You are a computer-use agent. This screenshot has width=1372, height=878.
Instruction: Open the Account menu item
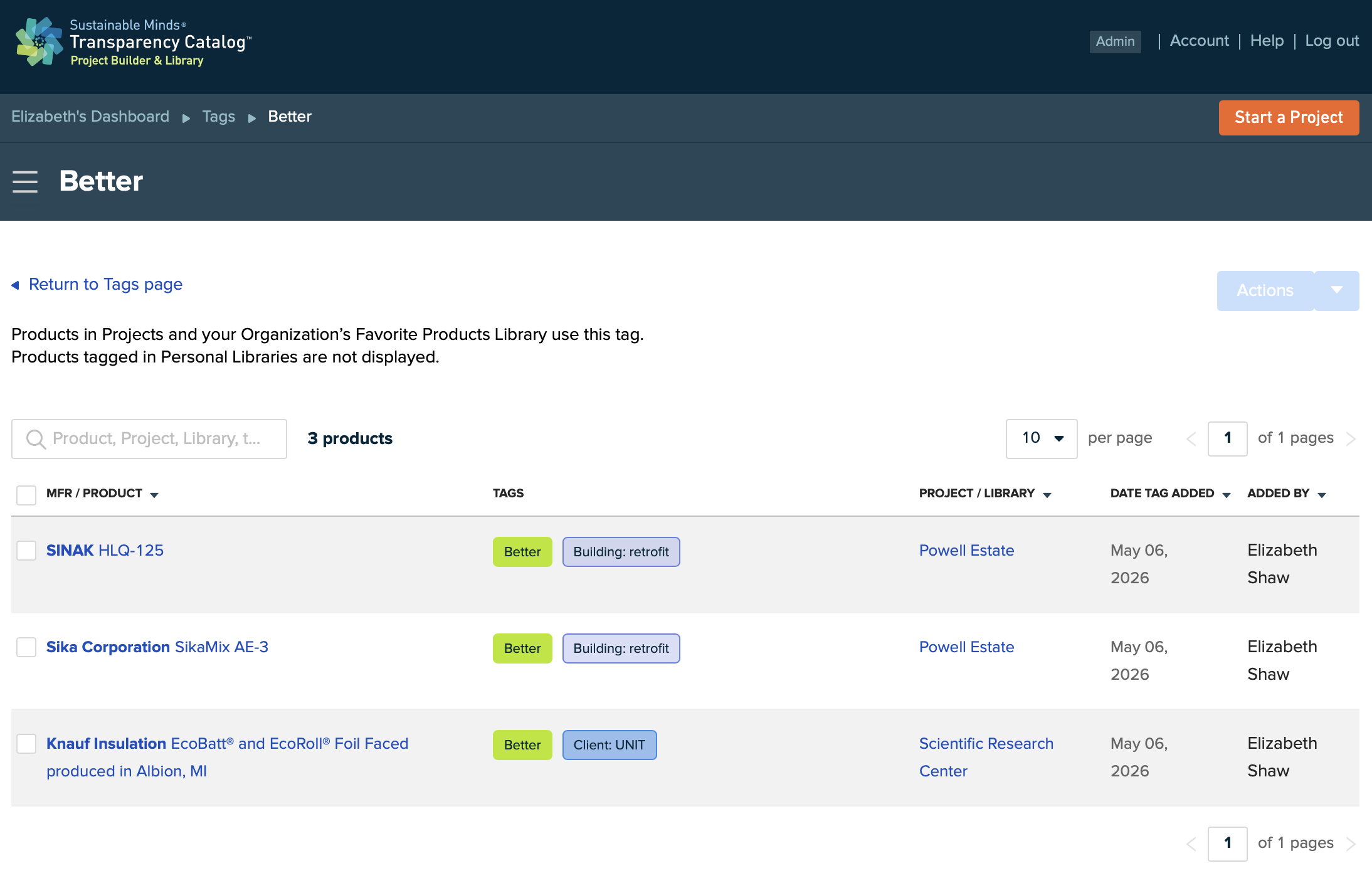tap(1199, 41)
